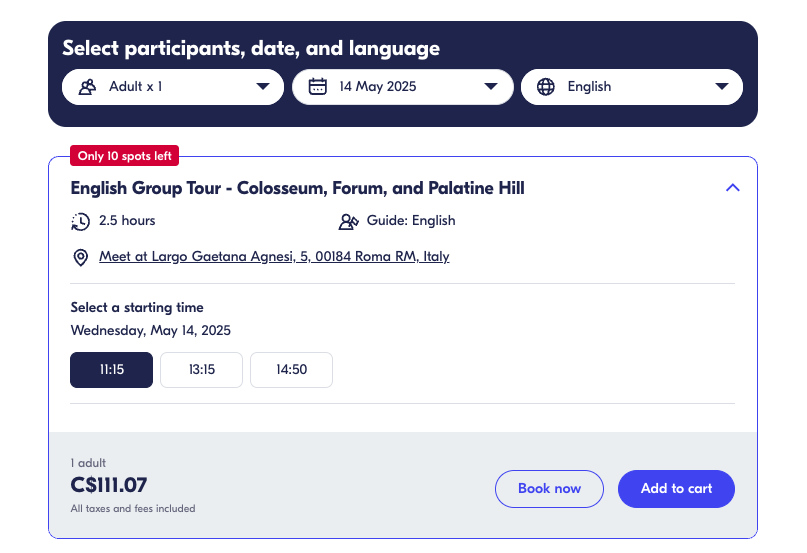The width and height of the screenshot is (807, 553).
Task: Open the Largo Gaetana Agnesi meeting point link
Action: point(274,257)
